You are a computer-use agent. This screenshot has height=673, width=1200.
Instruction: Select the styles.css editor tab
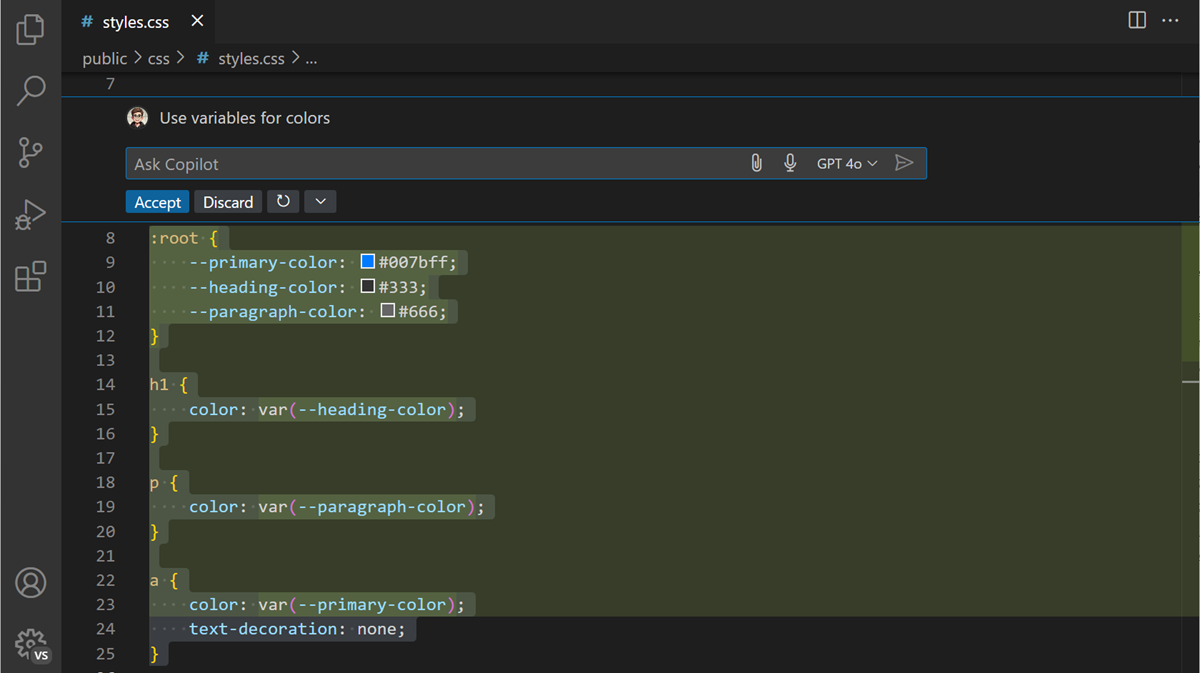135,22
